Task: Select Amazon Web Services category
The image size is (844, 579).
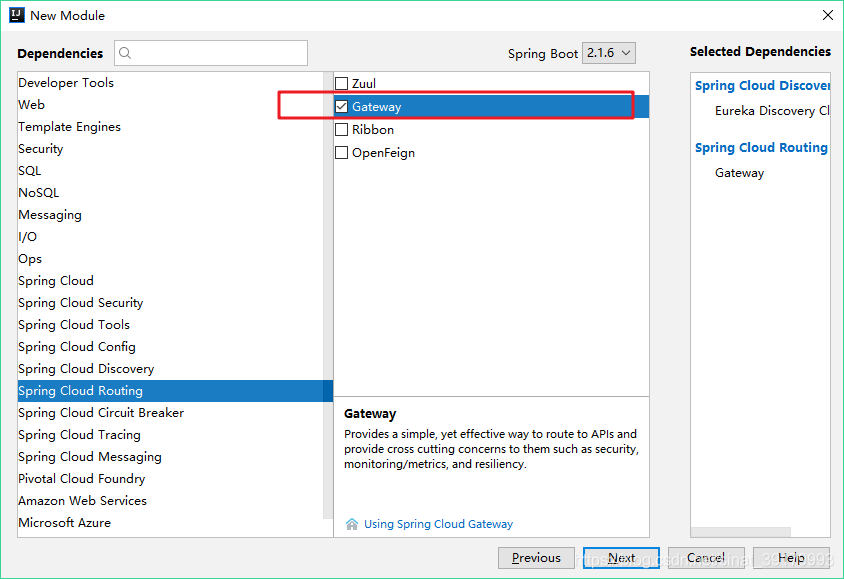Action: click(170, 501)
